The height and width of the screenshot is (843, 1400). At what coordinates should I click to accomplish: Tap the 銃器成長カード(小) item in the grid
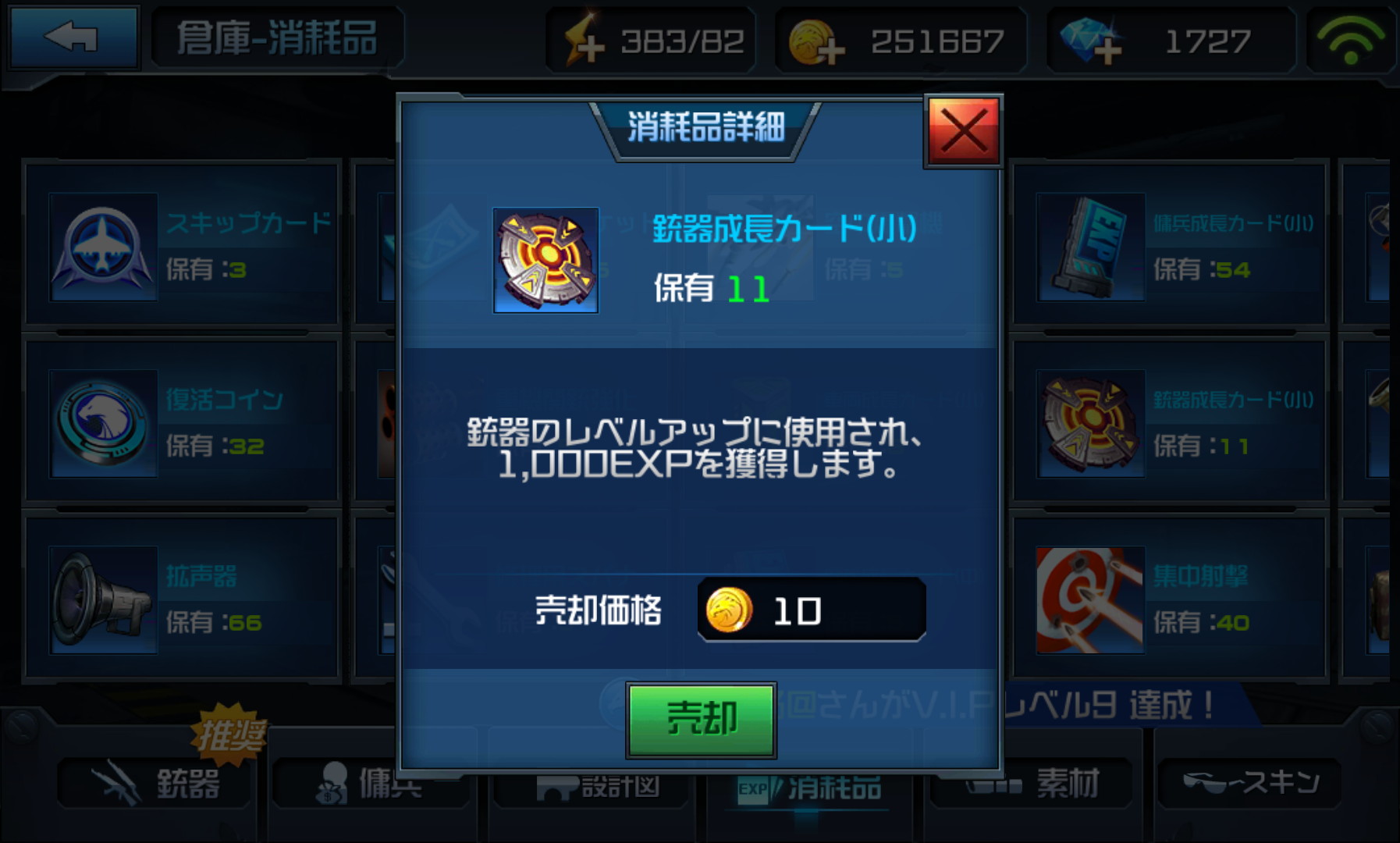(x=1169, y=423)
